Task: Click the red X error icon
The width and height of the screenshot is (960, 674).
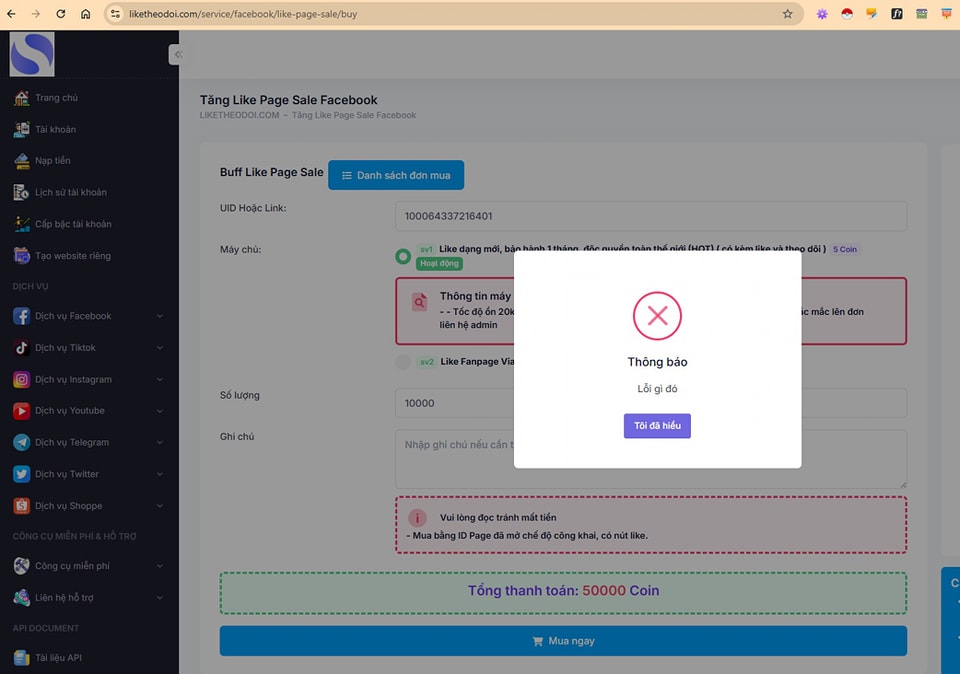Action: (x=657, y=316)
